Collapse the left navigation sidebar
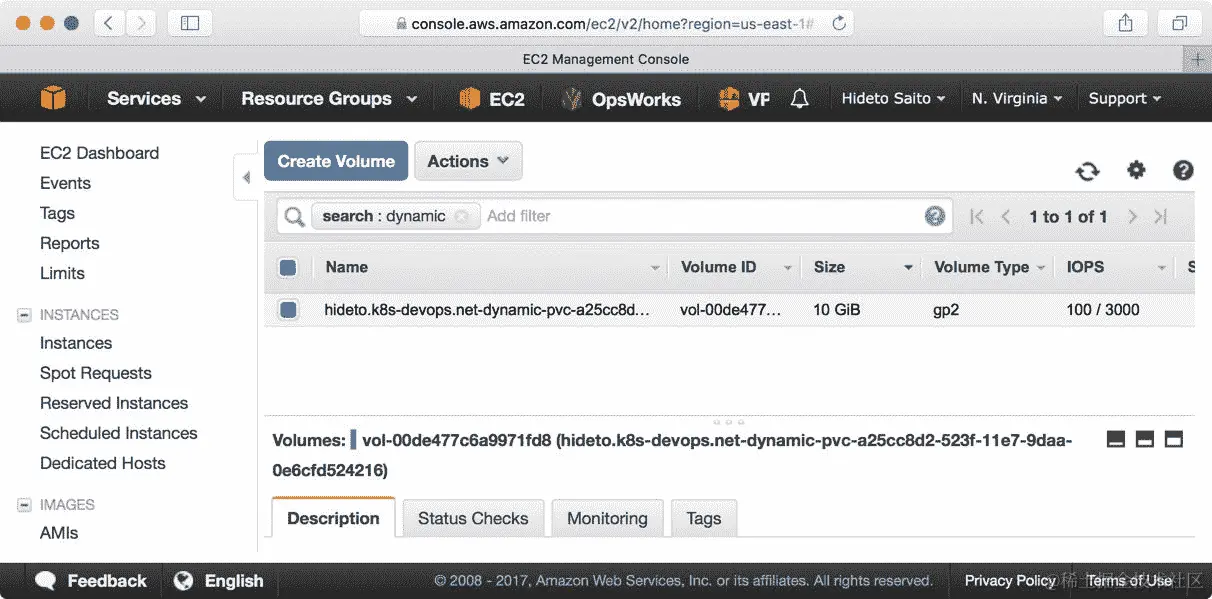 (245, 177)
